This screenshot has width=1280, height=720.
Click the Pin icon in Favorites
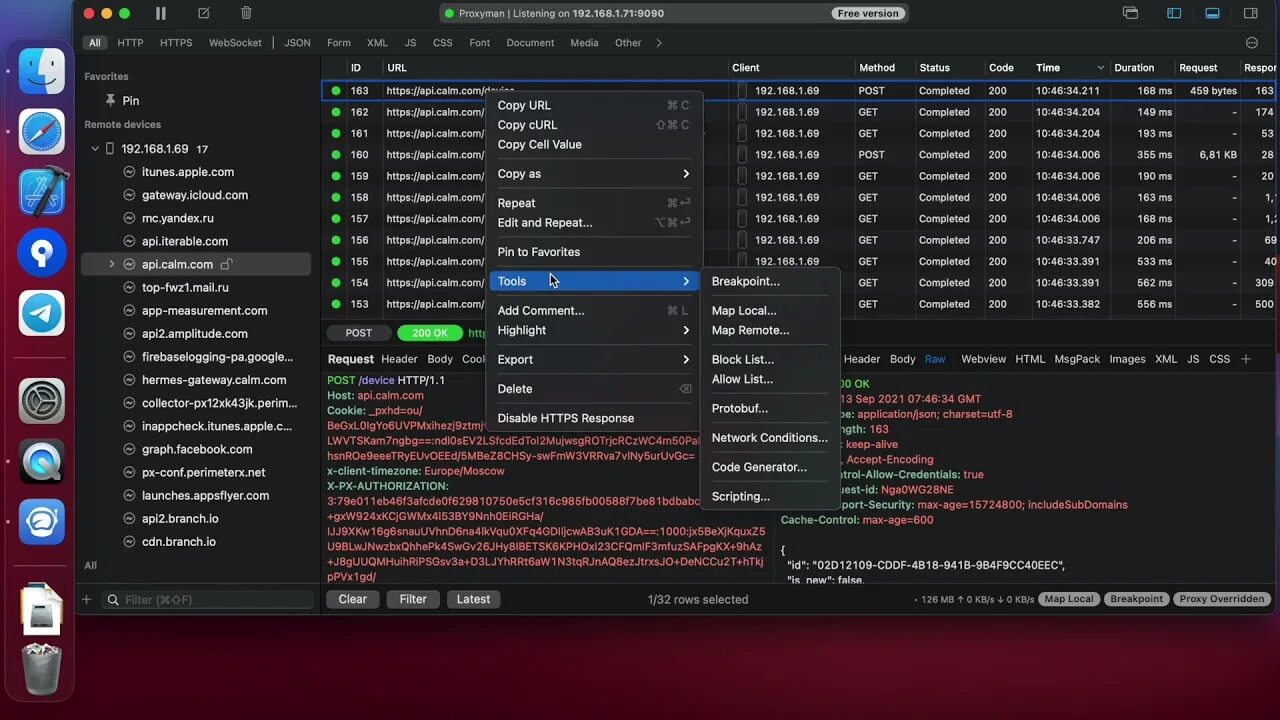click(111, 101)
